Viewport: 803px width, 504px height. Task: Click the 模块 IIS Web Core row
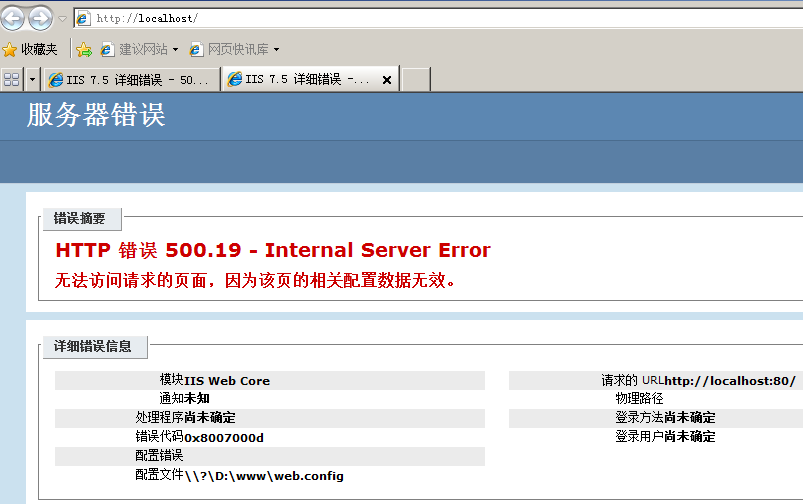[x=270, y=381]
